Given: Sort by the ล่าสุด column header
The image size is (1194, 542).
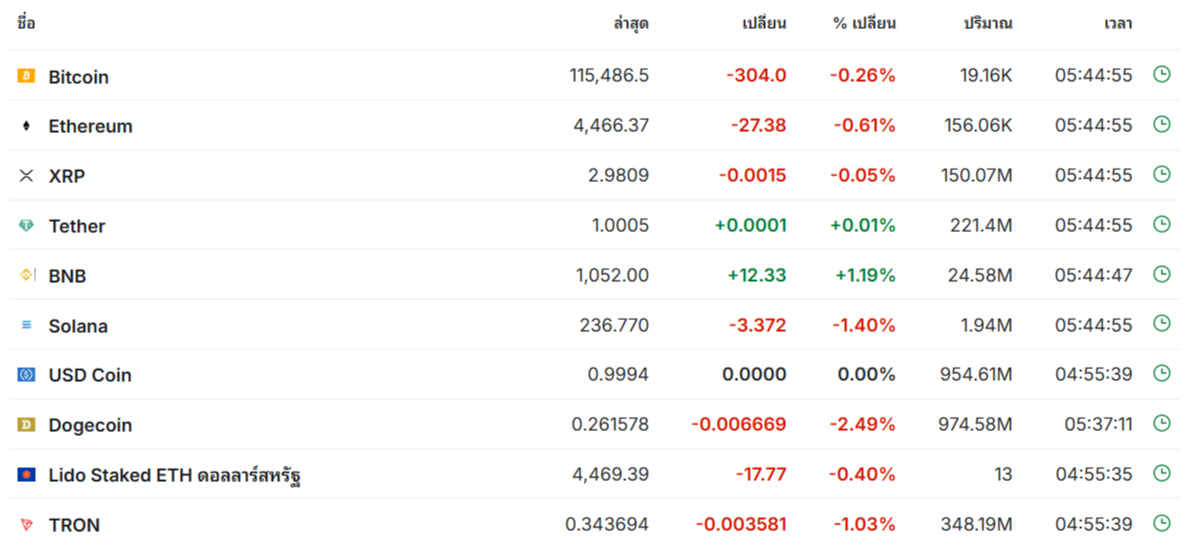Looking at the screenshot, I should pos(631,24).
